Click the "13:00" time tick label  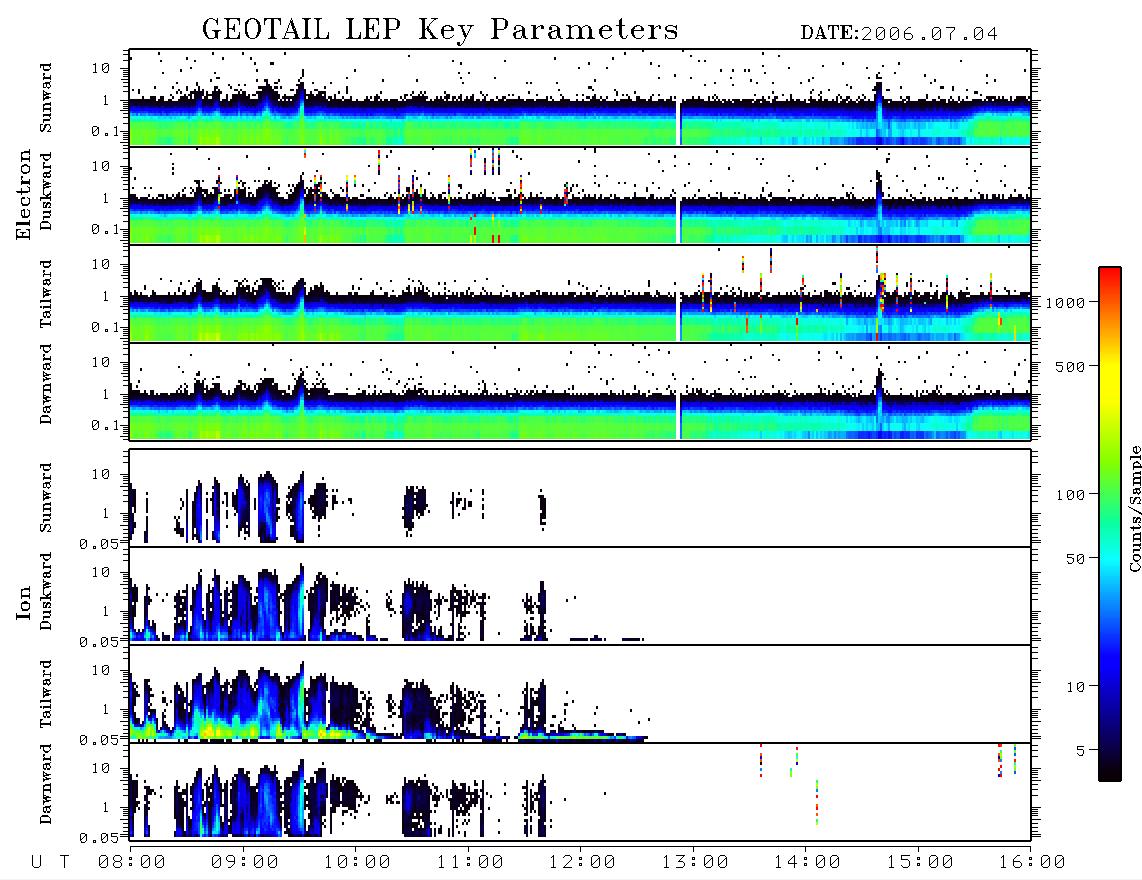[x=695, y=862]
